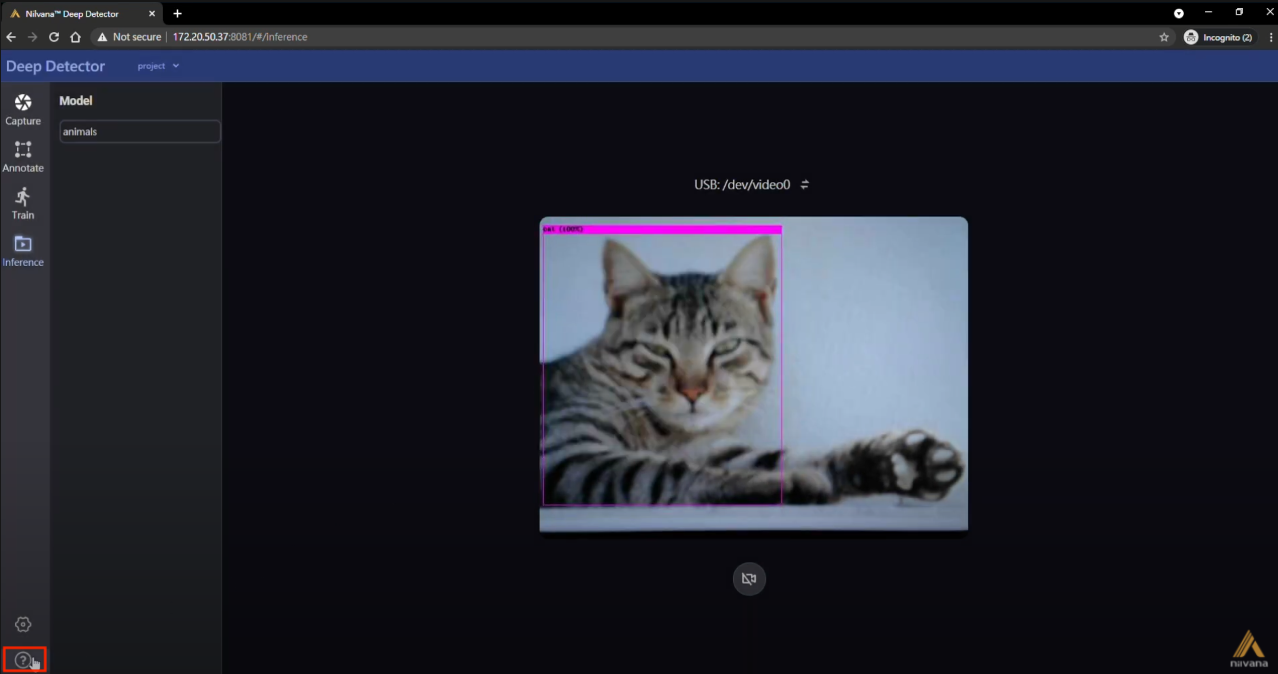Bookmark this page with the star

coord(1164,37)
